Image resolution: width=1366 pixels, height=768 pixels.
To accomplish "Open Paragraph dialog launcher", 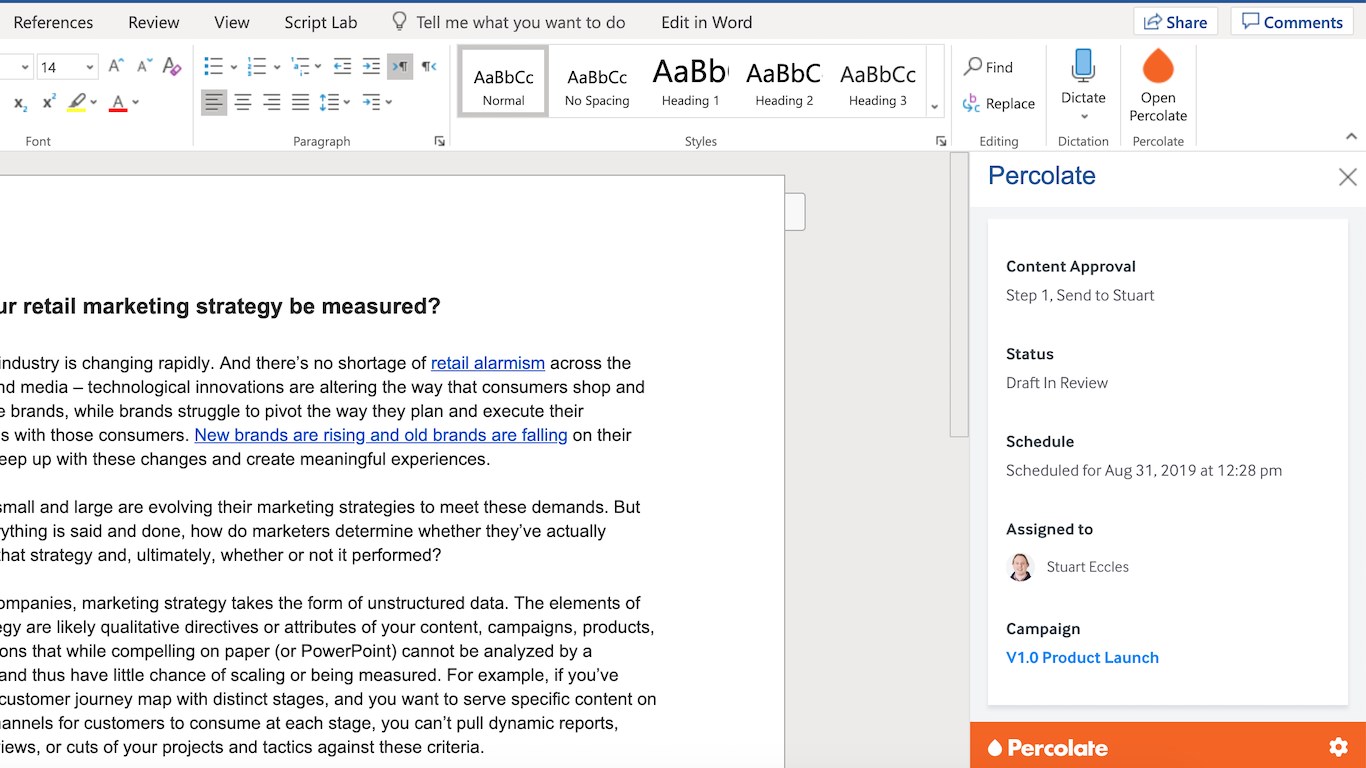I will (439, 141).
